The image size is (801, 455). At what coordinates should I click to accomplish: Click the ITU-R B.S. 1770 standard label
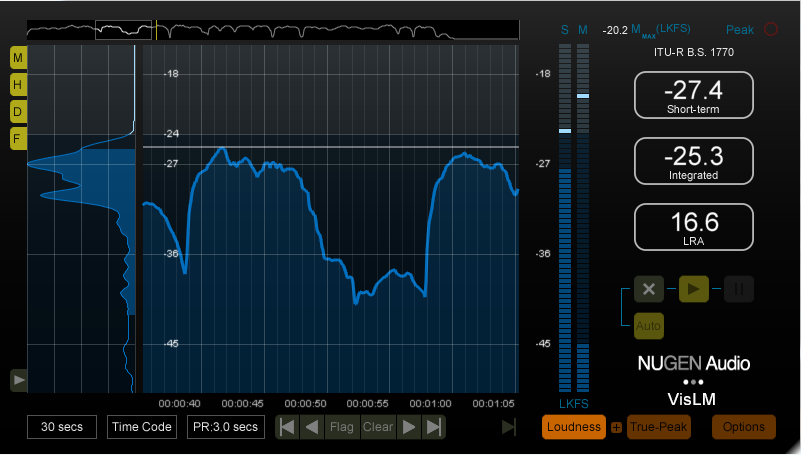[x=694, y=52]
